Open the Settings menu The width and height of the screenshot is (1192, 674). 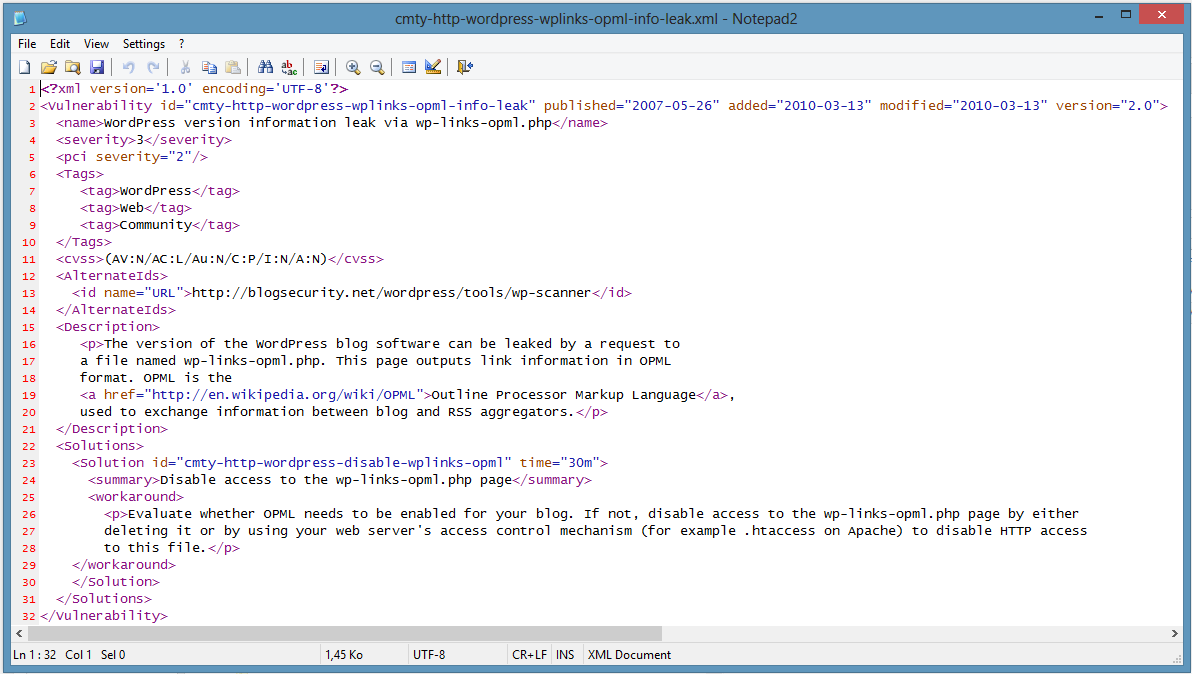144,44
